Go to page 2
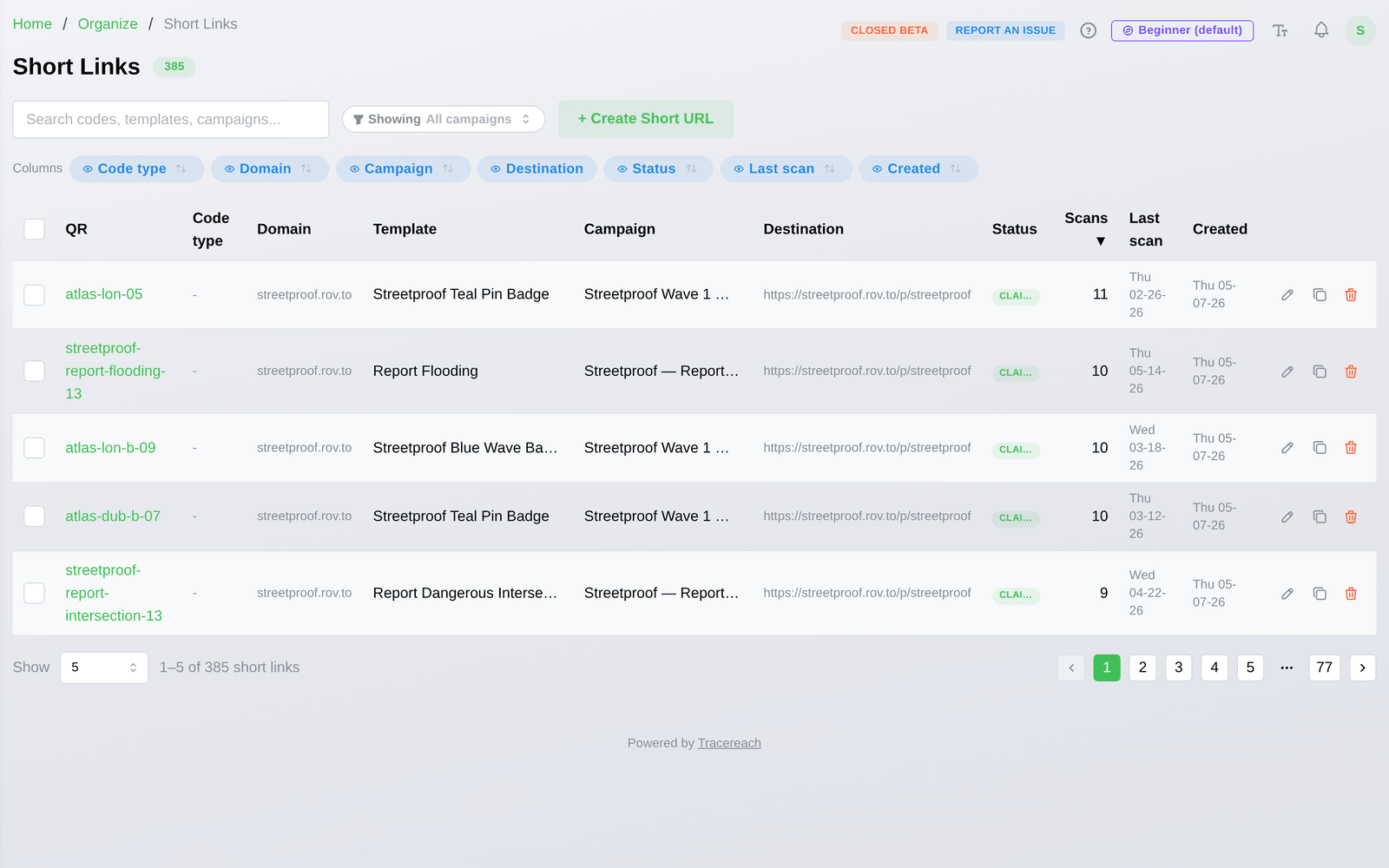Image resolution: width=1389 pixels, height=868 pixels. [1142, 667]
